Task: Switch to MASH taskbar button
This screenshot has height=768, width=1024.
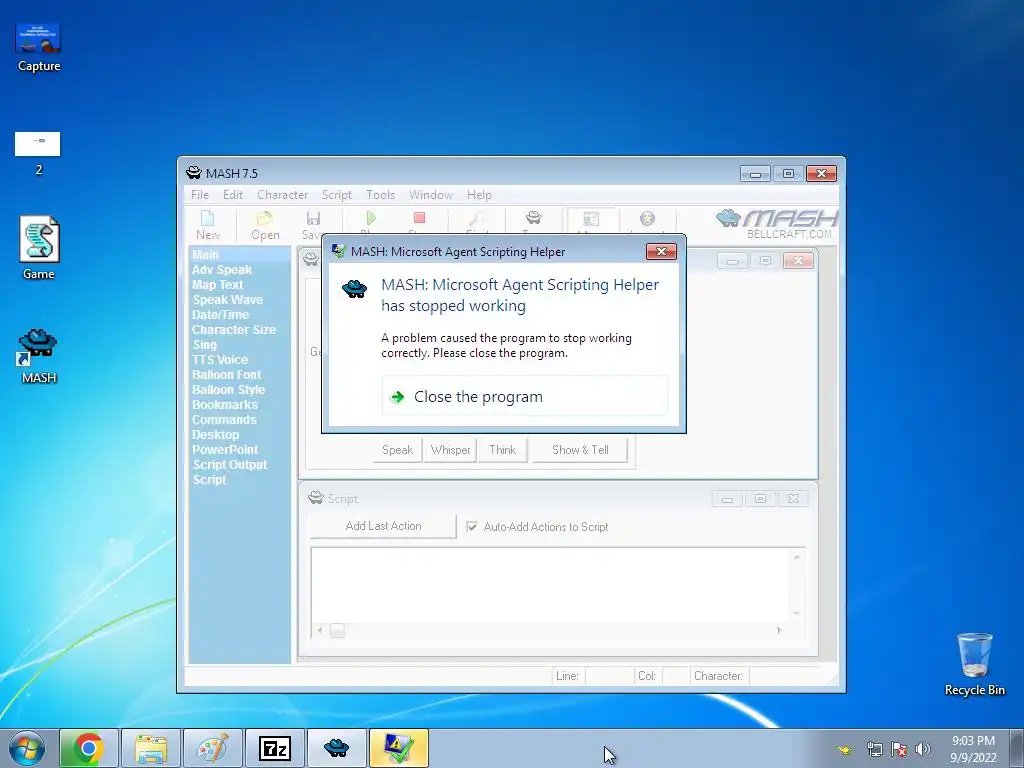Action: (x=336, y=748)
